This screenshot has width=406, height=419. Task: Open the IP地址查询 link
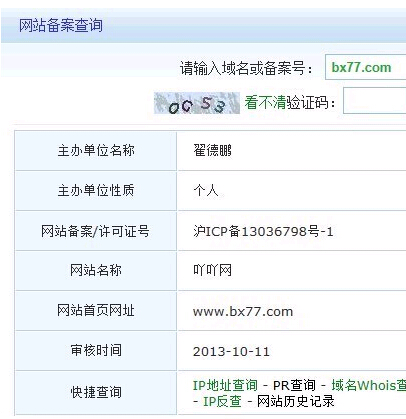click(225, 385)
